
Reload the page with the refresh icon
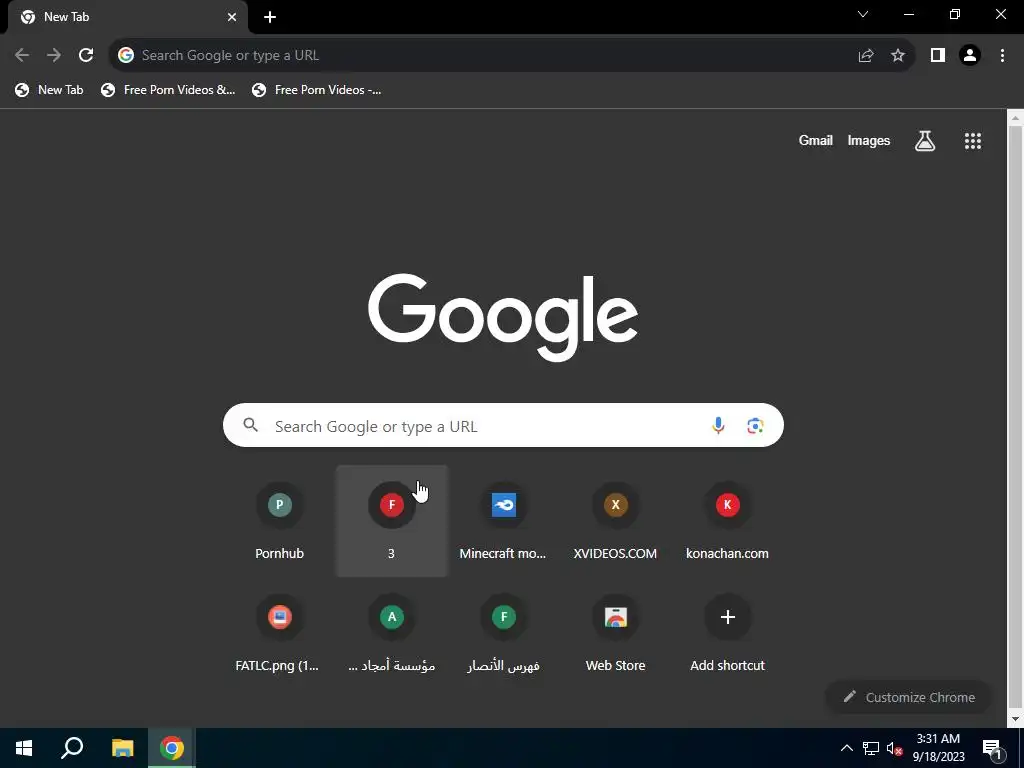(86, 56)
